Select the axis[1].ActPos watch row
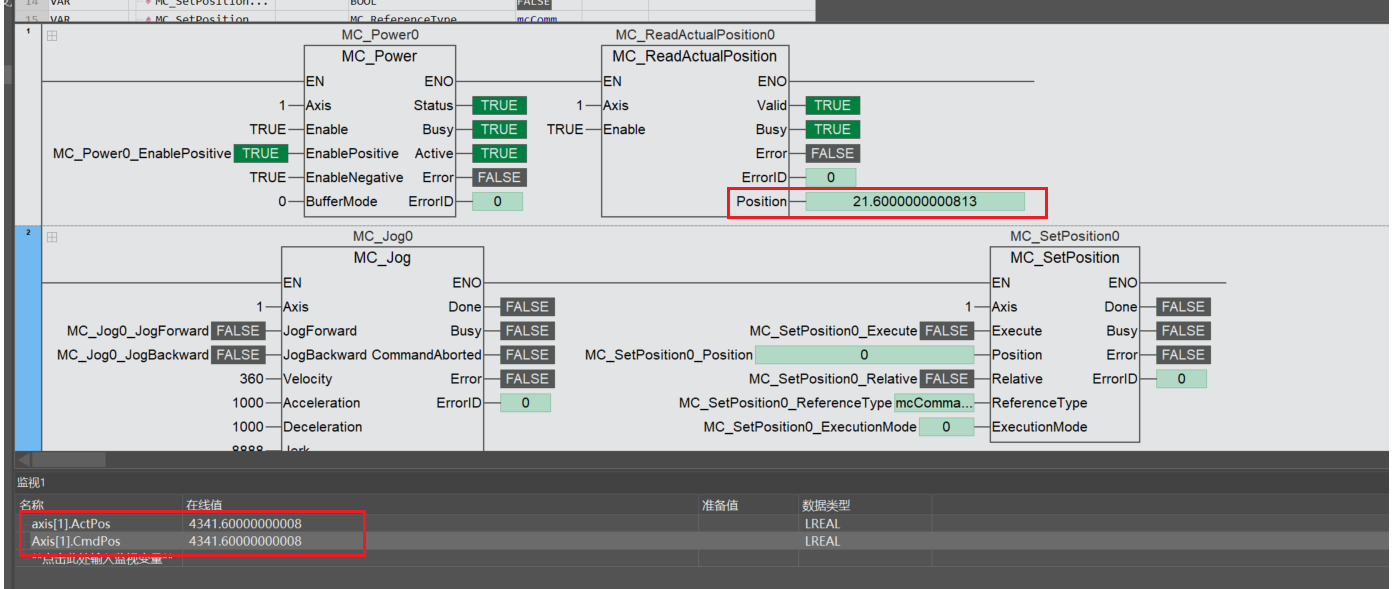Viewport: 1399px width, 589px height. tap(702, 523)
